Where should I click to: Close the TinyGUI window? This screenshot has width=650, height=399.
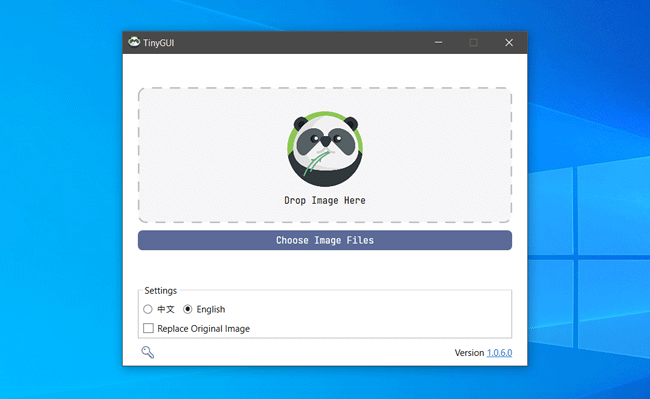point(509,42)
